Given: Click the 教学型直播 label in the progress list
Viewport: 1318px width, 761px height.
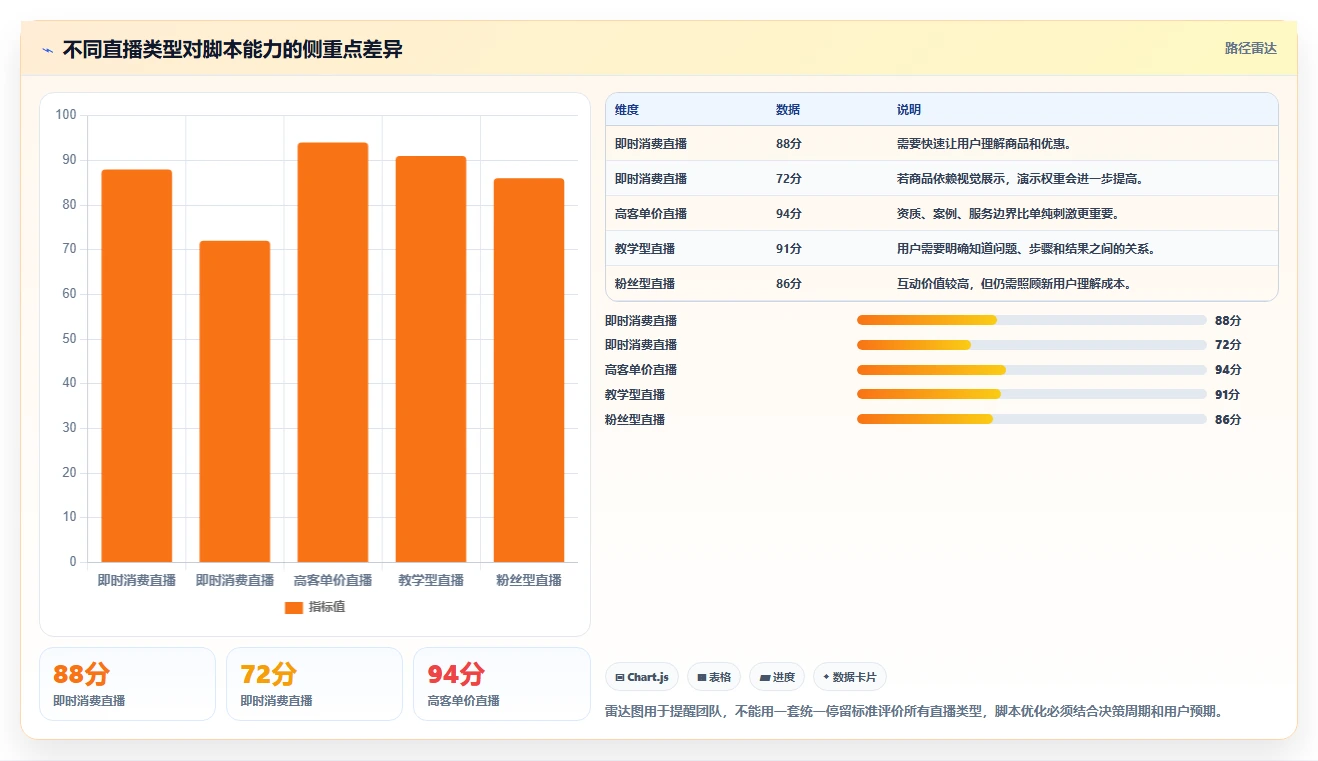Looking at the screenshot, I should coord(635,395).
